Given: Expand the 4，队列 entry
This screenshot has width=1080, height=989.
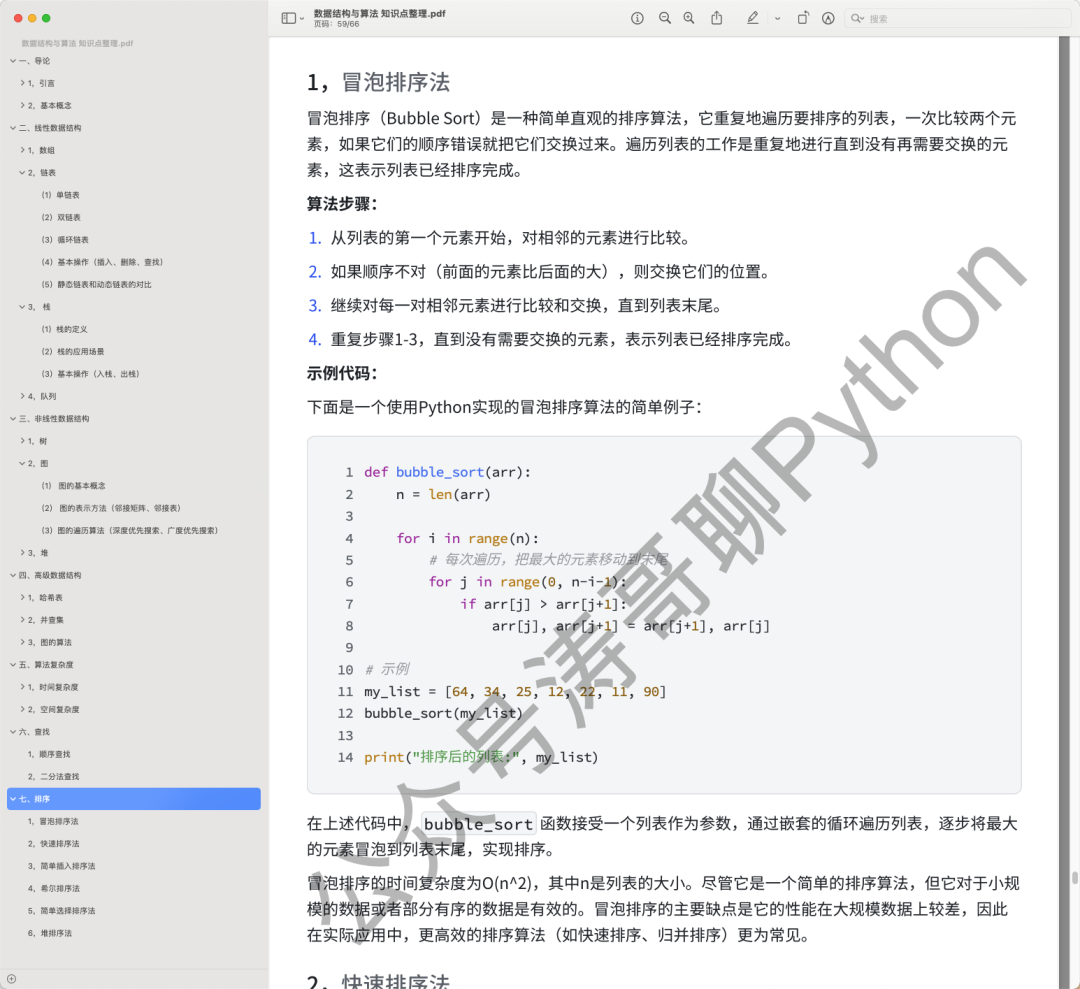Looking at the screenshot, I should pos(21,395).
